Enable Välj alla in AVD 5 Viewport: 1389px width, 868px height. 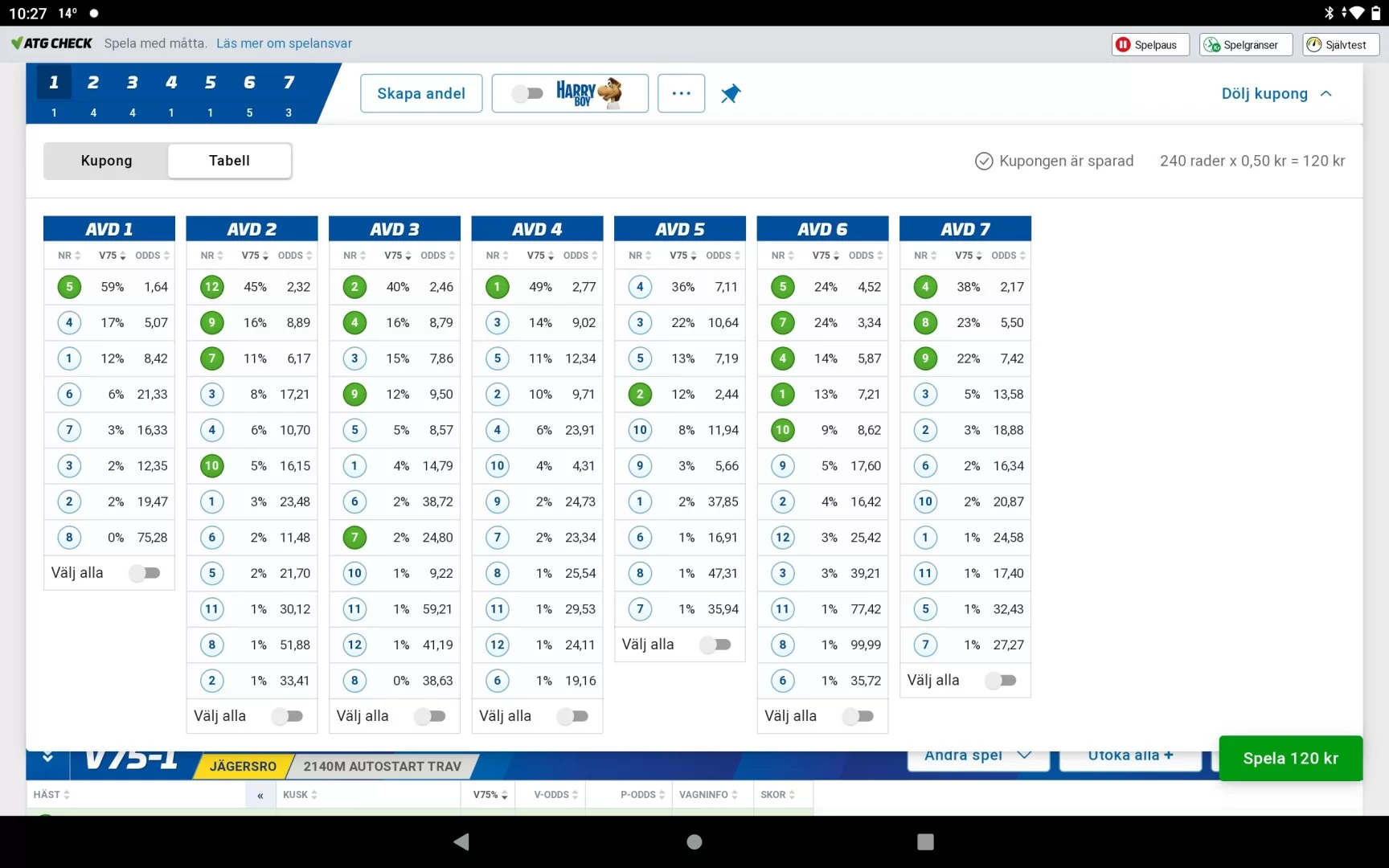715,645
